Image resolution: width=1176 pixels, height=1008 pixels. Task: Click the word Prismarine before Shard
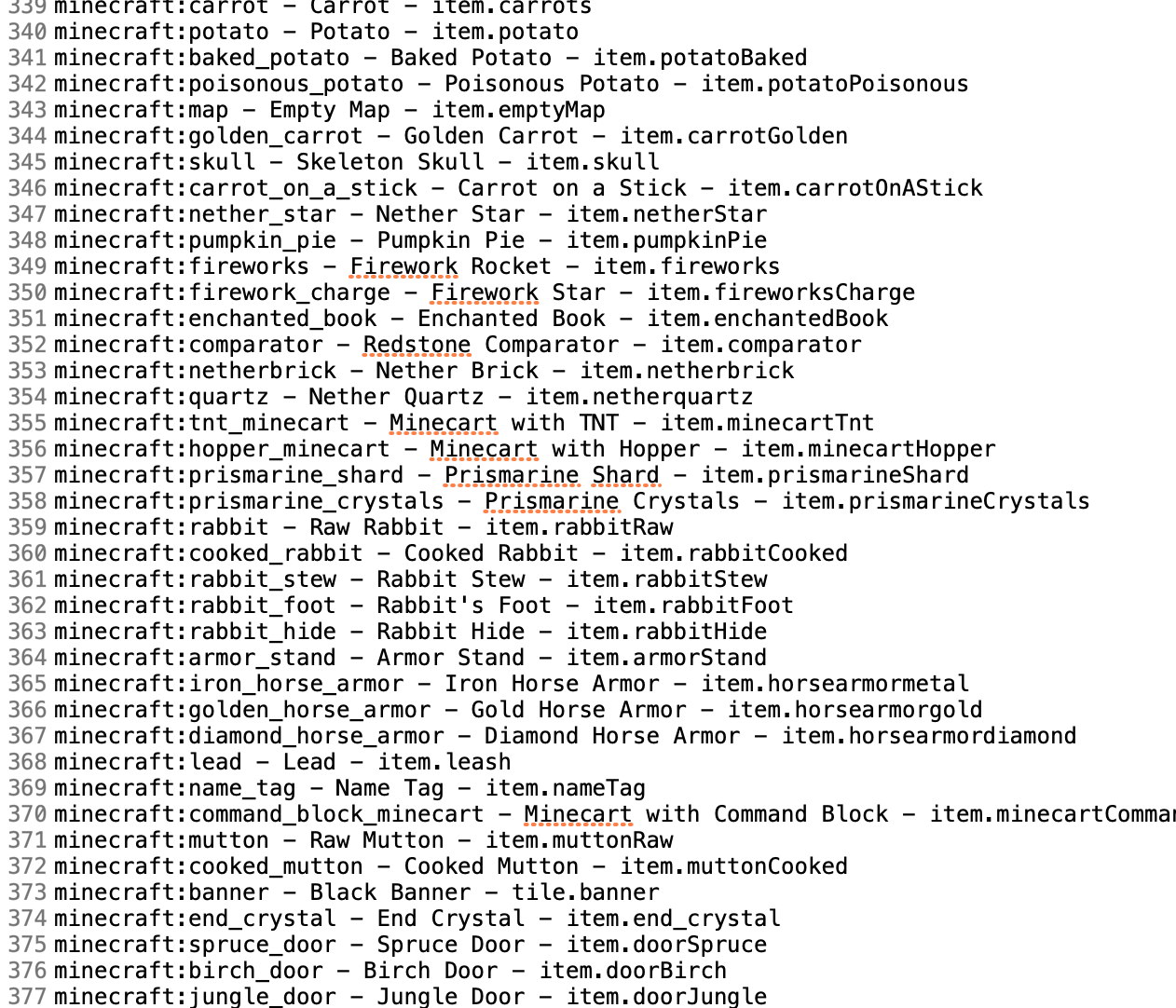coord(512,475)
